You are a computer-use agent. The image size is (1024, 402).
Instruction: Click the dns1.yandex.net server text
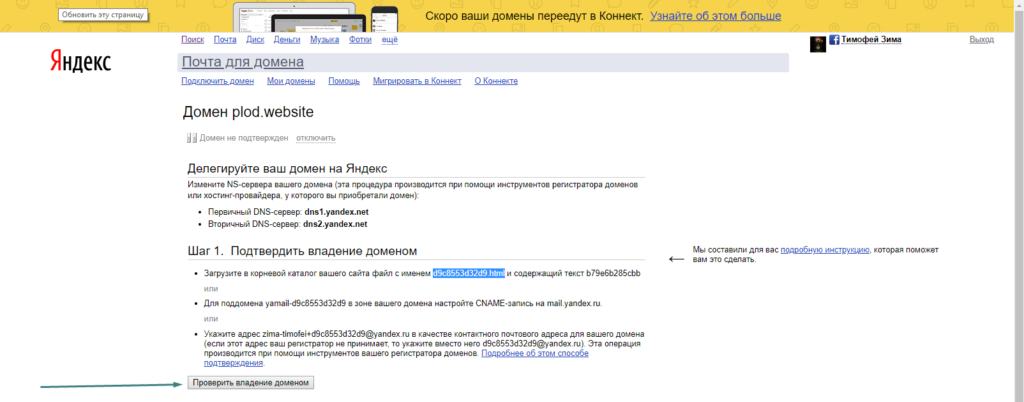click(x=338, y=213)
